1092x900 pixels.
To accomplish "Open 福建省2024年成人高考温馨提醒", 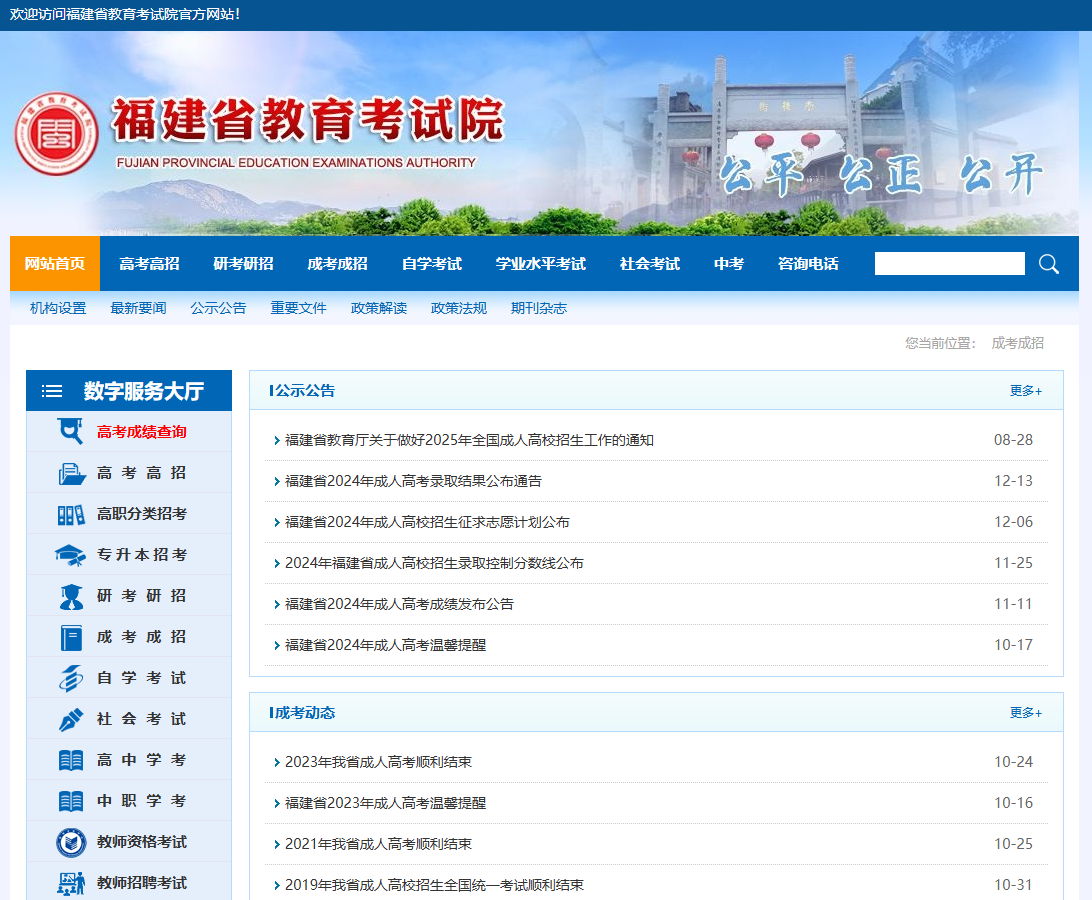I will [385, 646].
